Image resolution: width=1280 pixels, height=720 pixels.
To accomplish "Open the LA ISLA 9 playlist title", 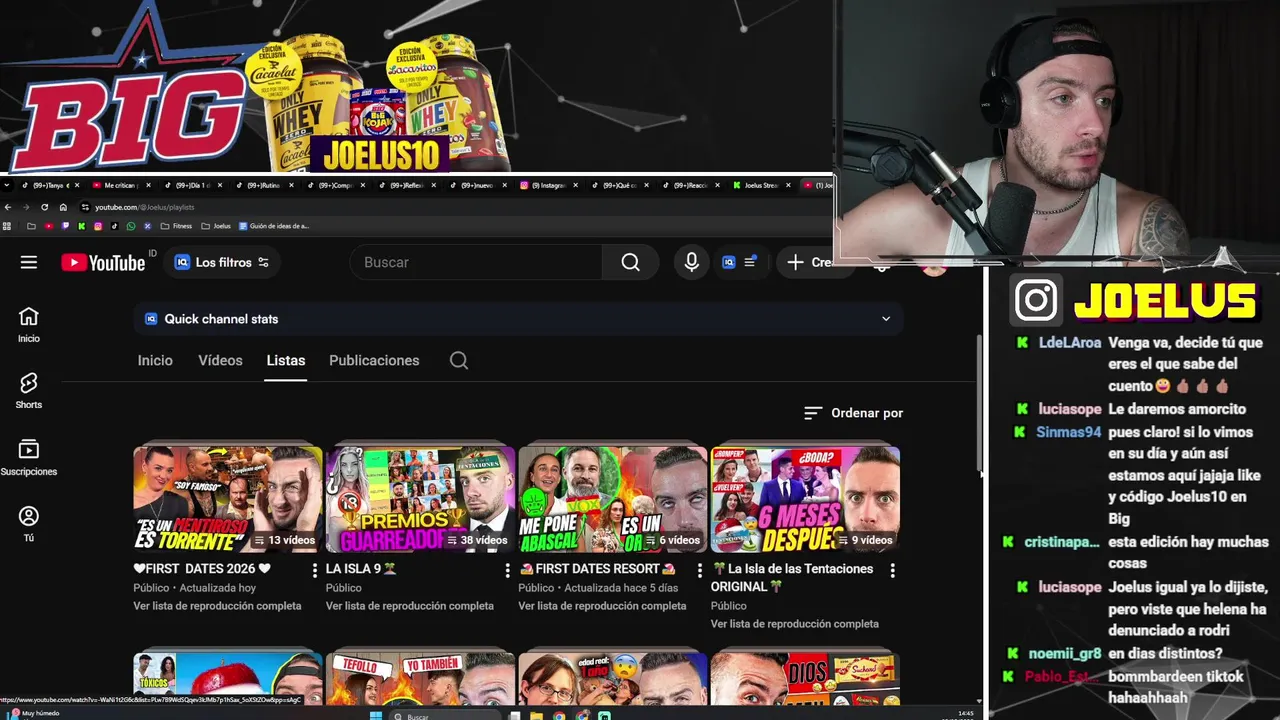I will pyautogui.click(x=360, y=569).
